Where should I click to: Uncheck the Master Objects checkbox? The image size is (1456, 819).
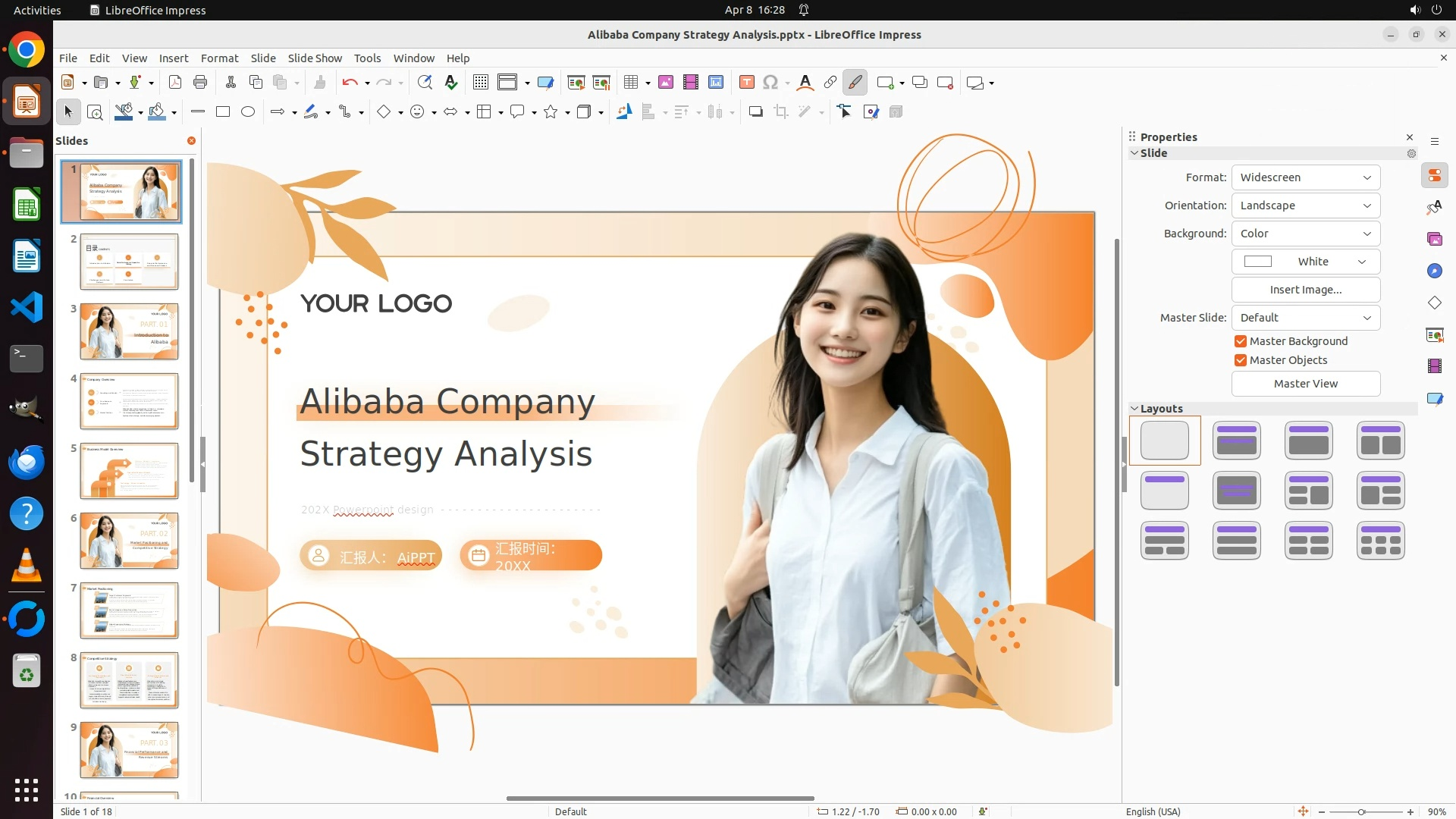pyautogui.click(x=1241, y=360)
